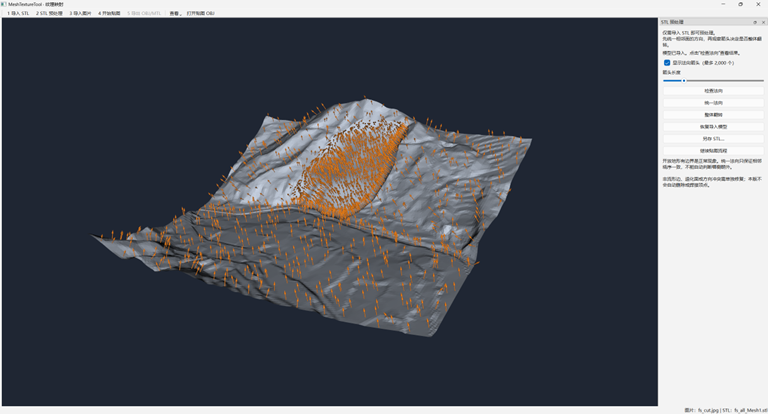The width and height of the screenshot is (768, 414).
Task: Open step 2 STL 预处理
Action: (x=49, y=13)
